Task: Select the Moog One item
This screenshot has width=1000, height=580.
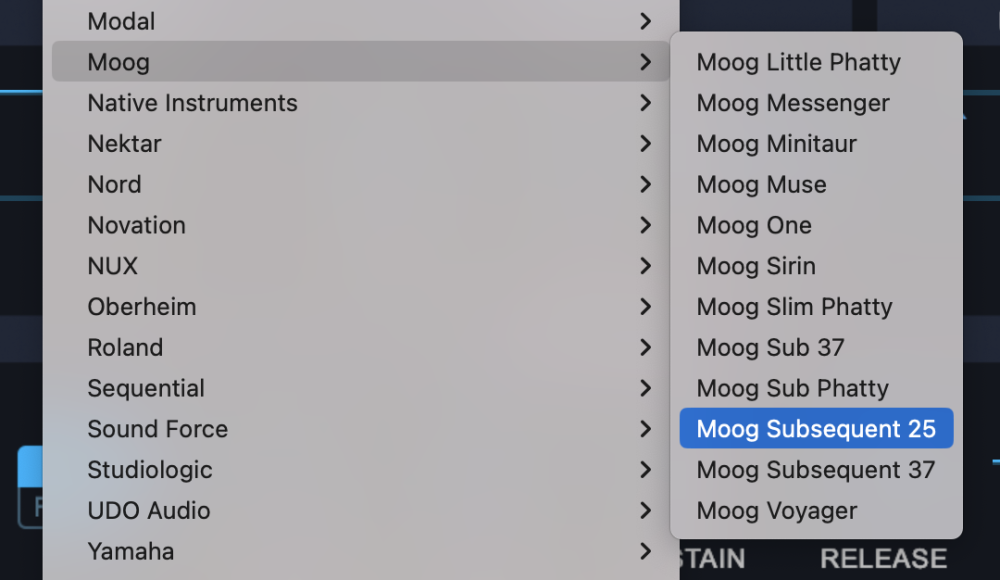Action: (754, 226)
